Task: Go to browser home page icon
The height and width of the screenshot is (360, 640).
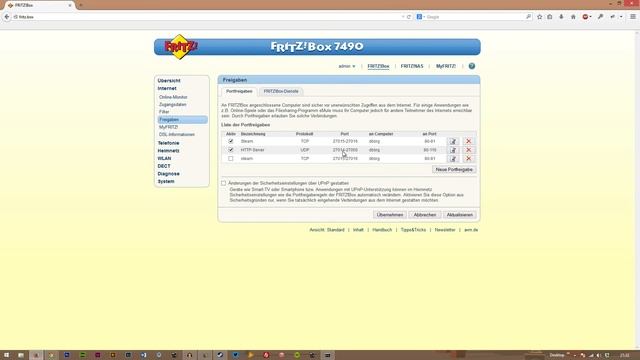Action: point(573,17)
